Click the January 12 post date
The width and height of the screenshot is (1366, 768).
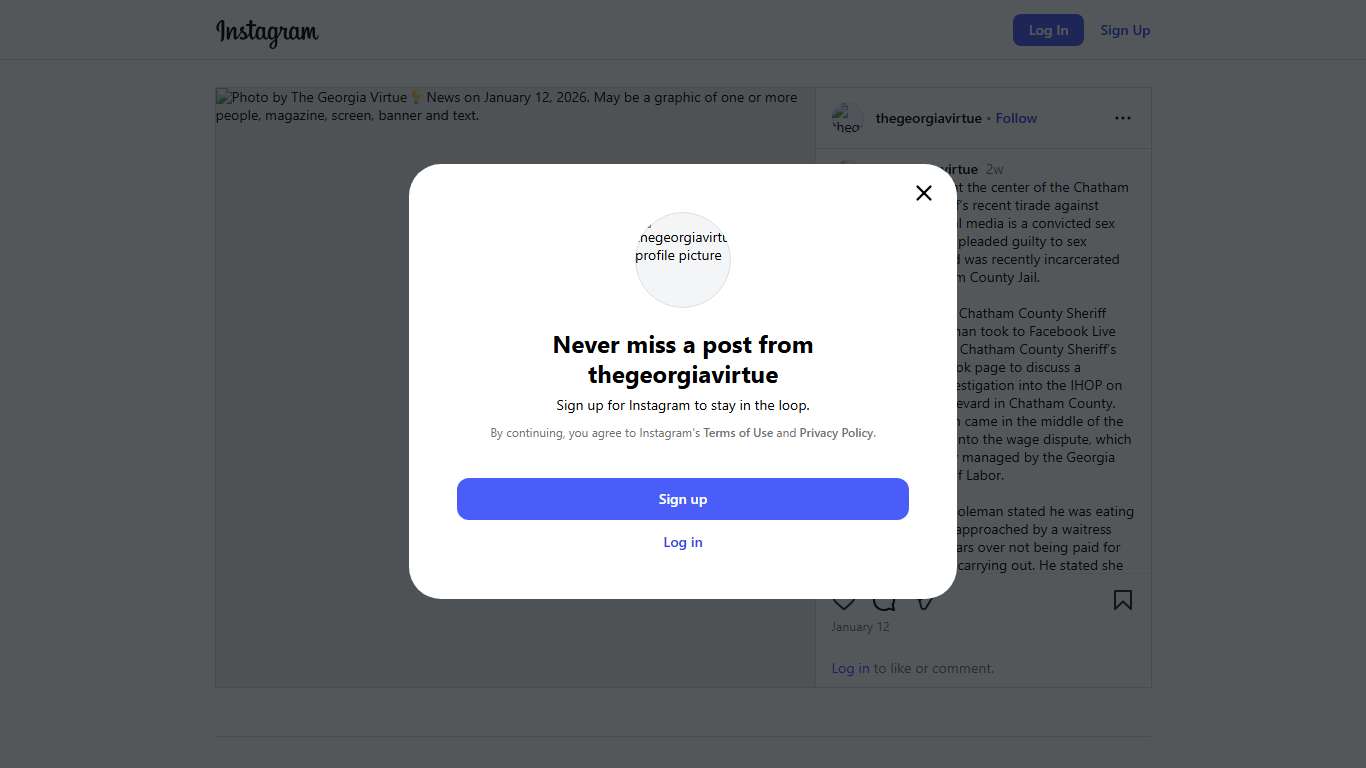(x=860, y=627)
